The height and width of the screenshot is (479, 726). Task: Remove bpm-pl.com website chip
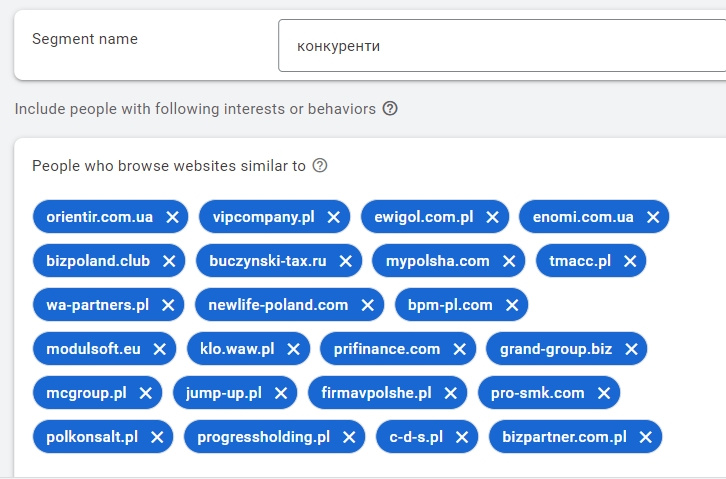[512, 305]
